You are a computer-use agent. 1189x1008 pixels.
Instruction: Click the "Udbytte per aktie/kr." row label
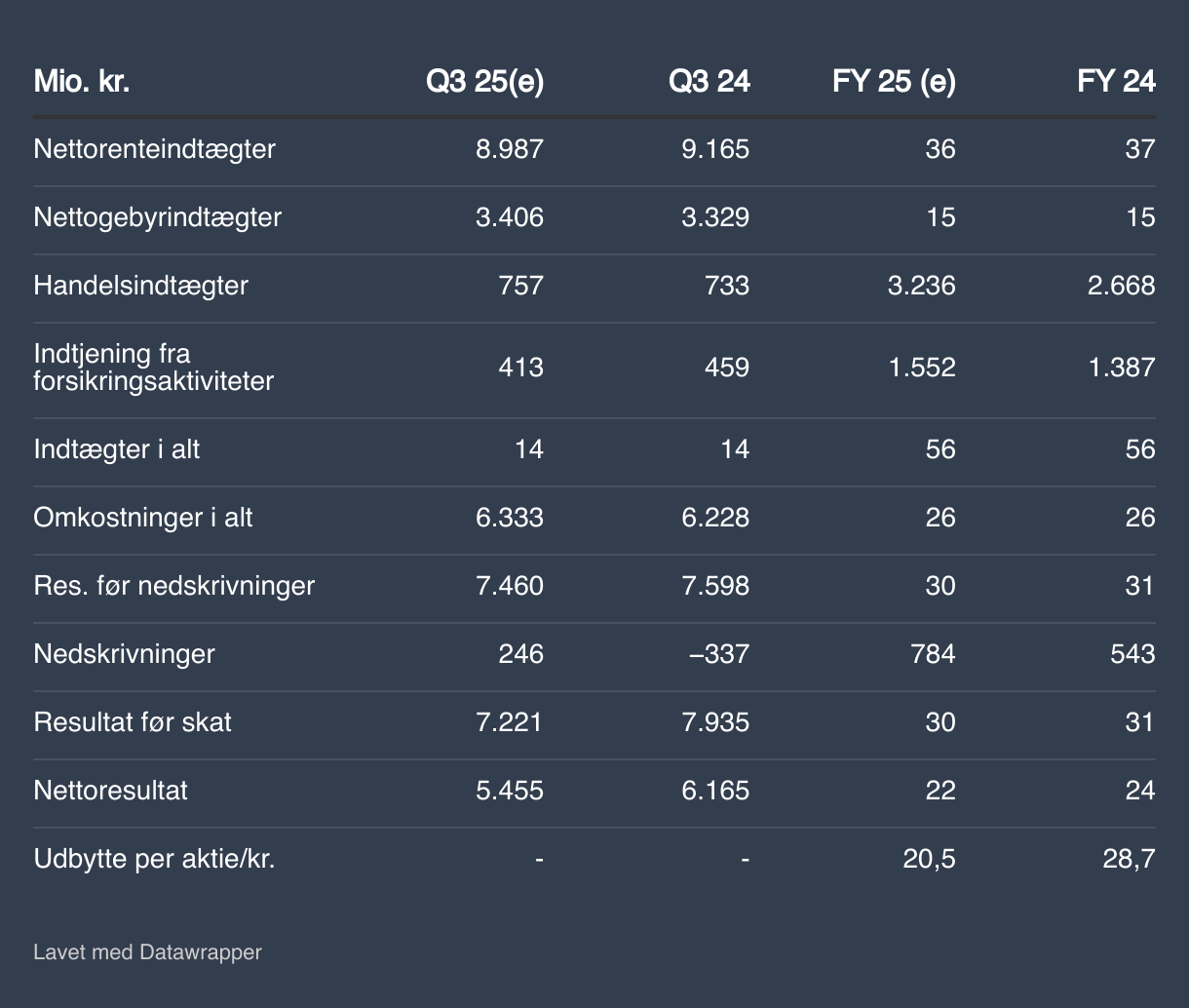click(x=154, y=859)
